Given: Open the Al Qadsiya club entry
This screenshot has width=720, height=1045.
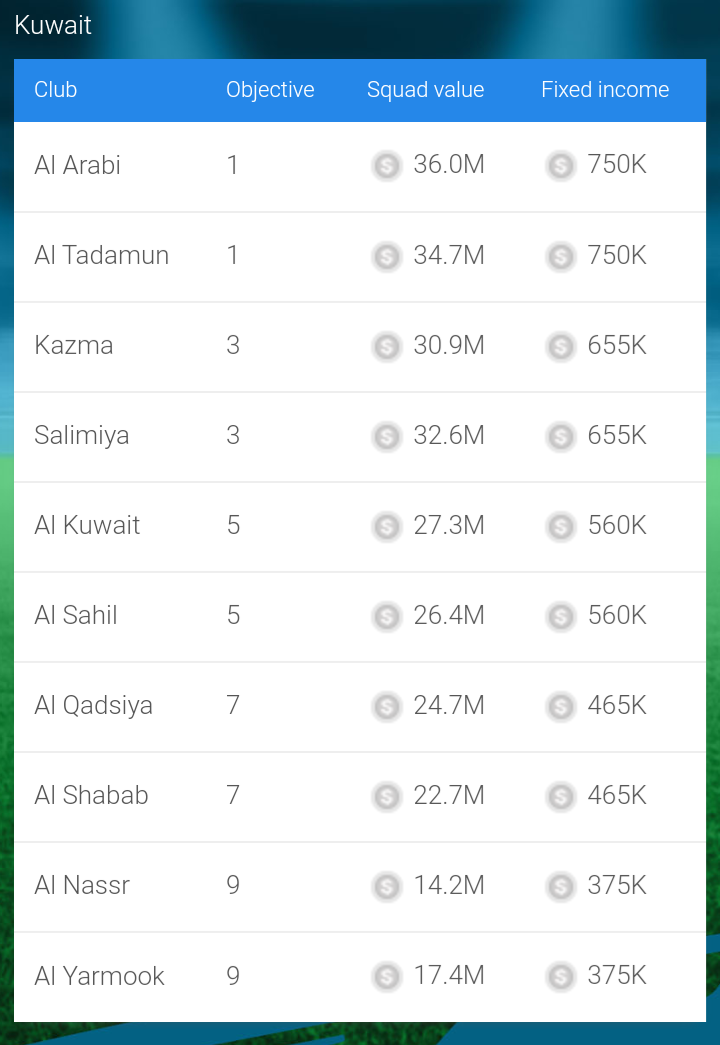Looking at the screenshot, I should (360, 707).
